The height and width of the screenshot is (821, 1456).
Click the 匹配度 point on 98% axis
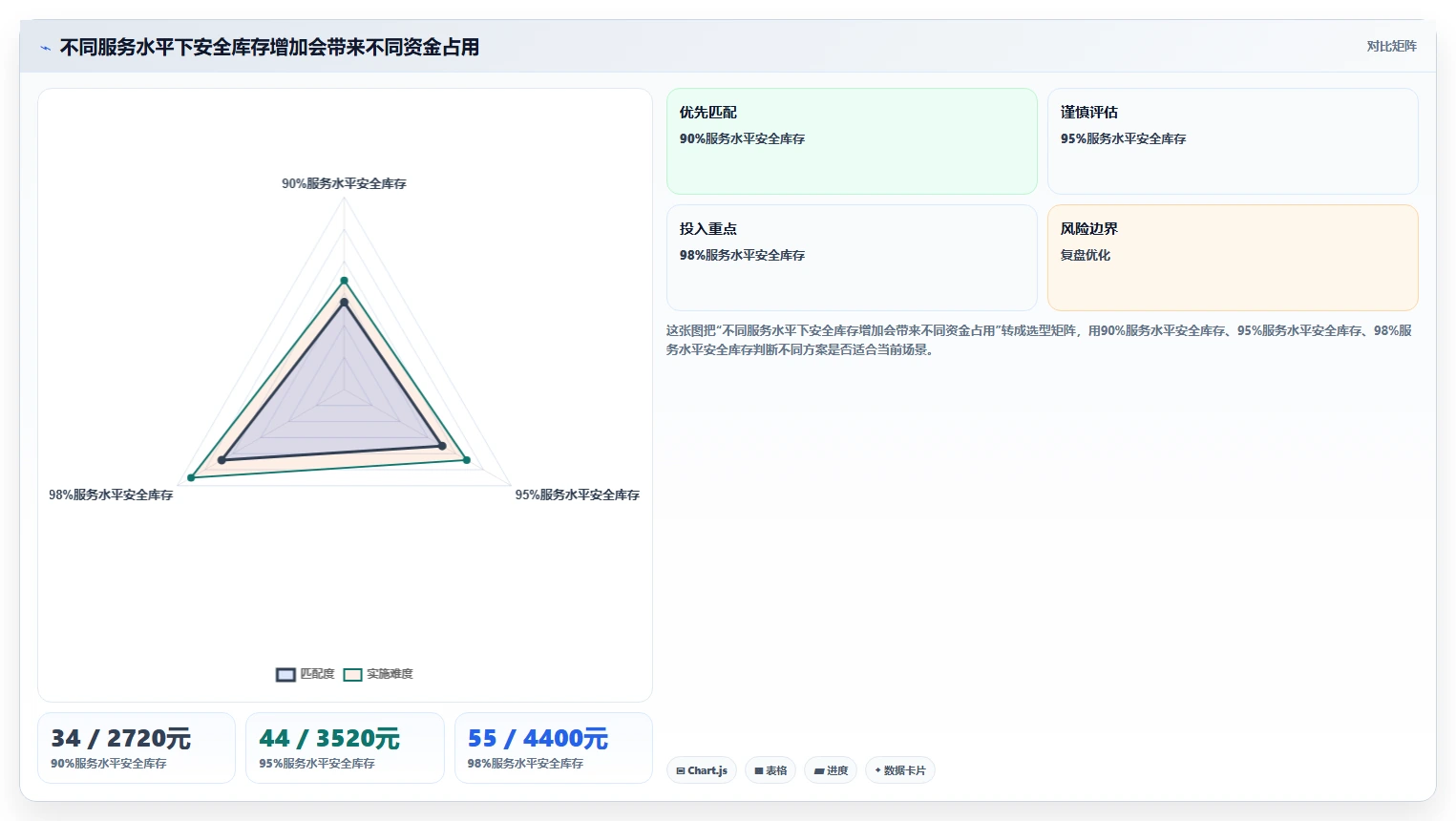pos(222,460)
